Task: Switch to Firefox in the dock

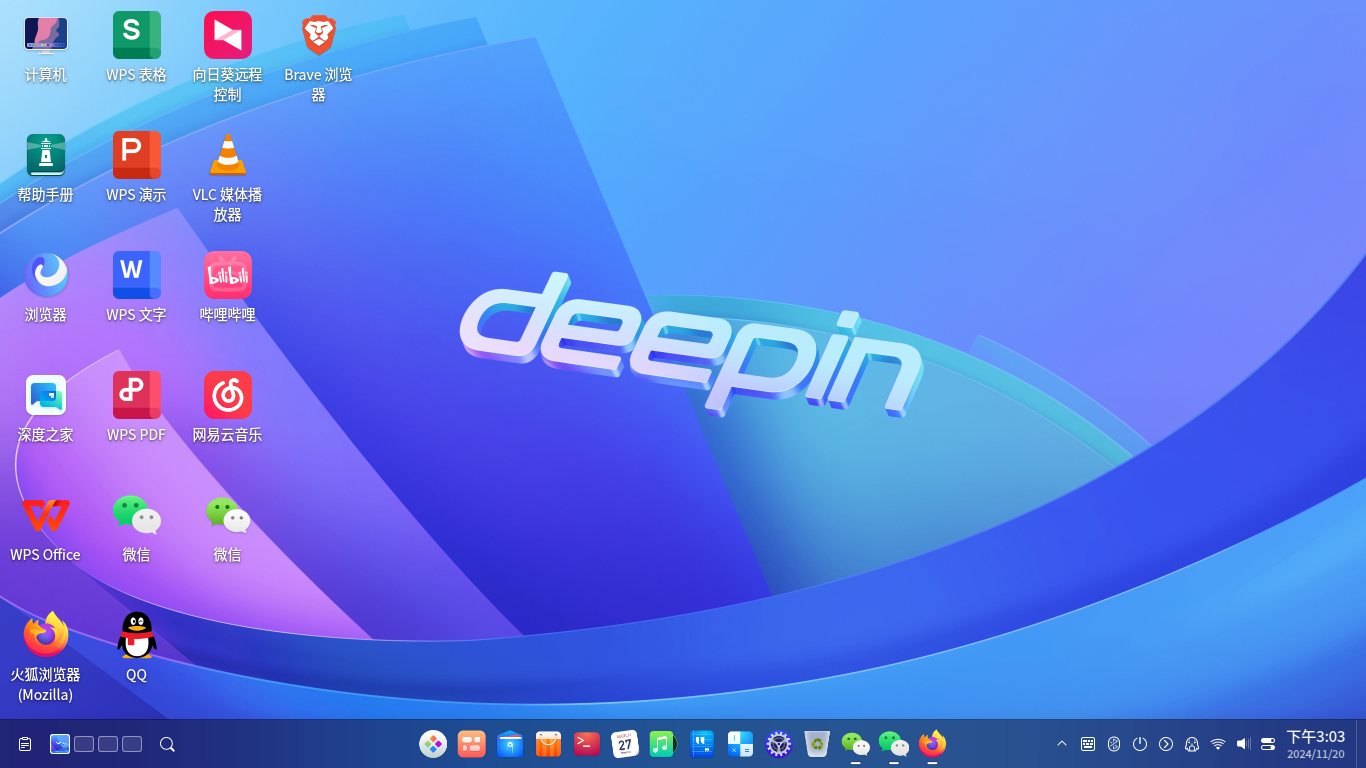Action: pyautogui.click(x=932, y=744)
